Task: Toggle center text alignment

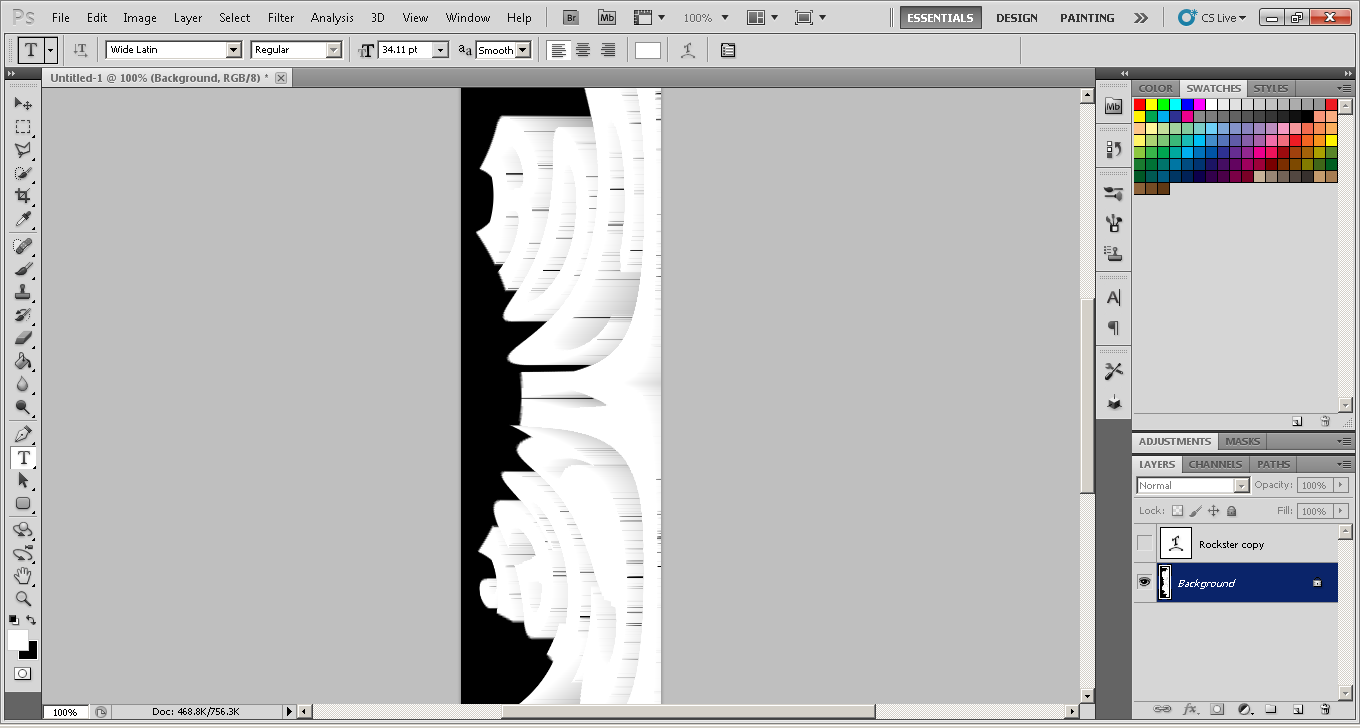Action: coord(583,50)
